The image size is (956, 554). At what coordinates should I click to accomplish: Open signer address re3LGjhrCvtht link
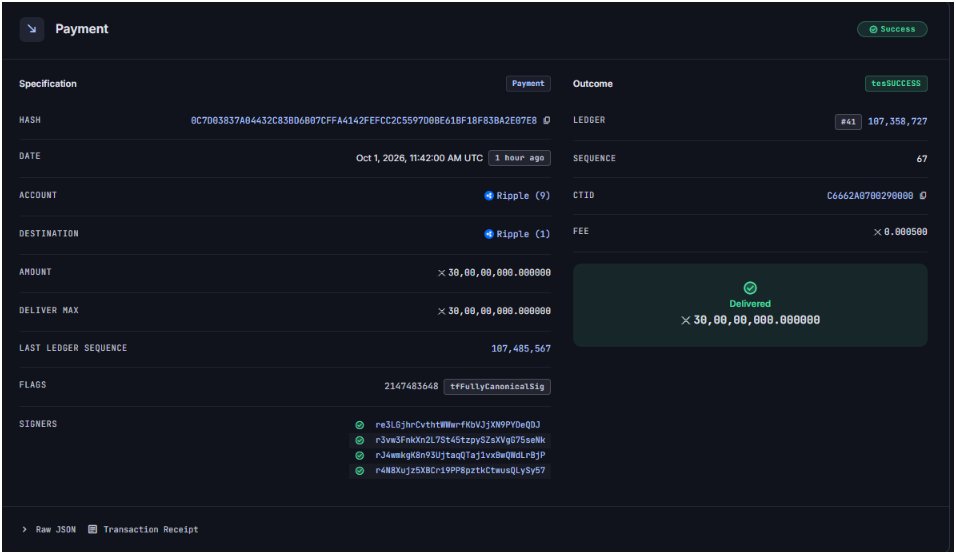458,425
